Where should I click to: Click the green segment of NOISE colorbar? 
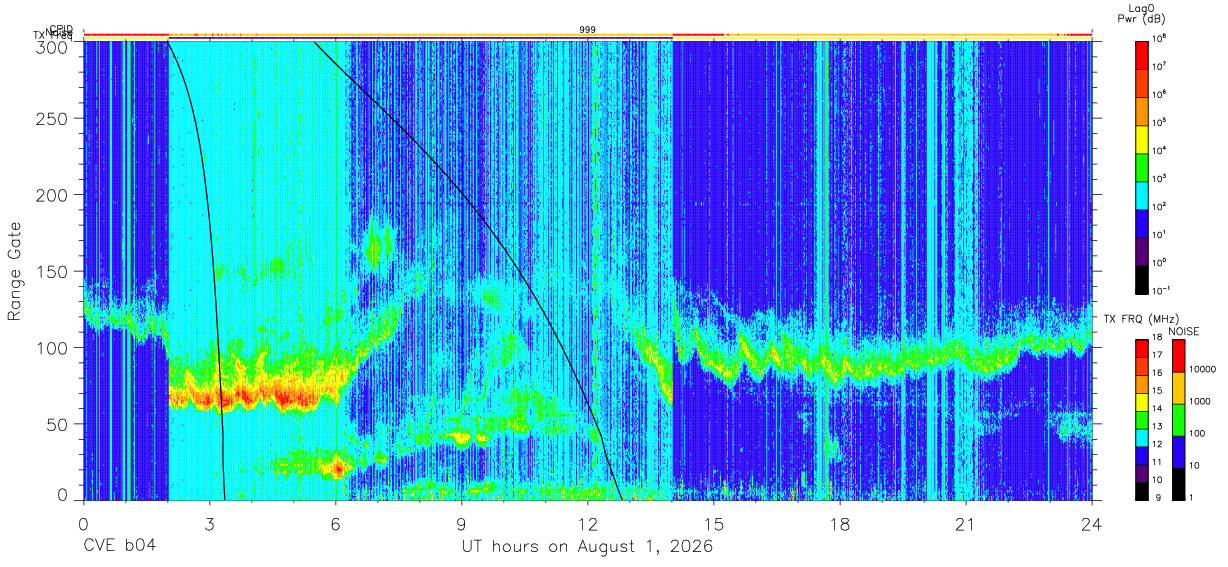coord(1177,419)
